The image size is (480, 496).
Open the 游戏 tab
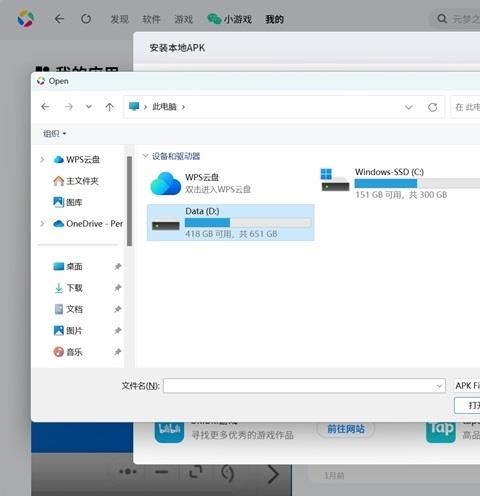184,19
